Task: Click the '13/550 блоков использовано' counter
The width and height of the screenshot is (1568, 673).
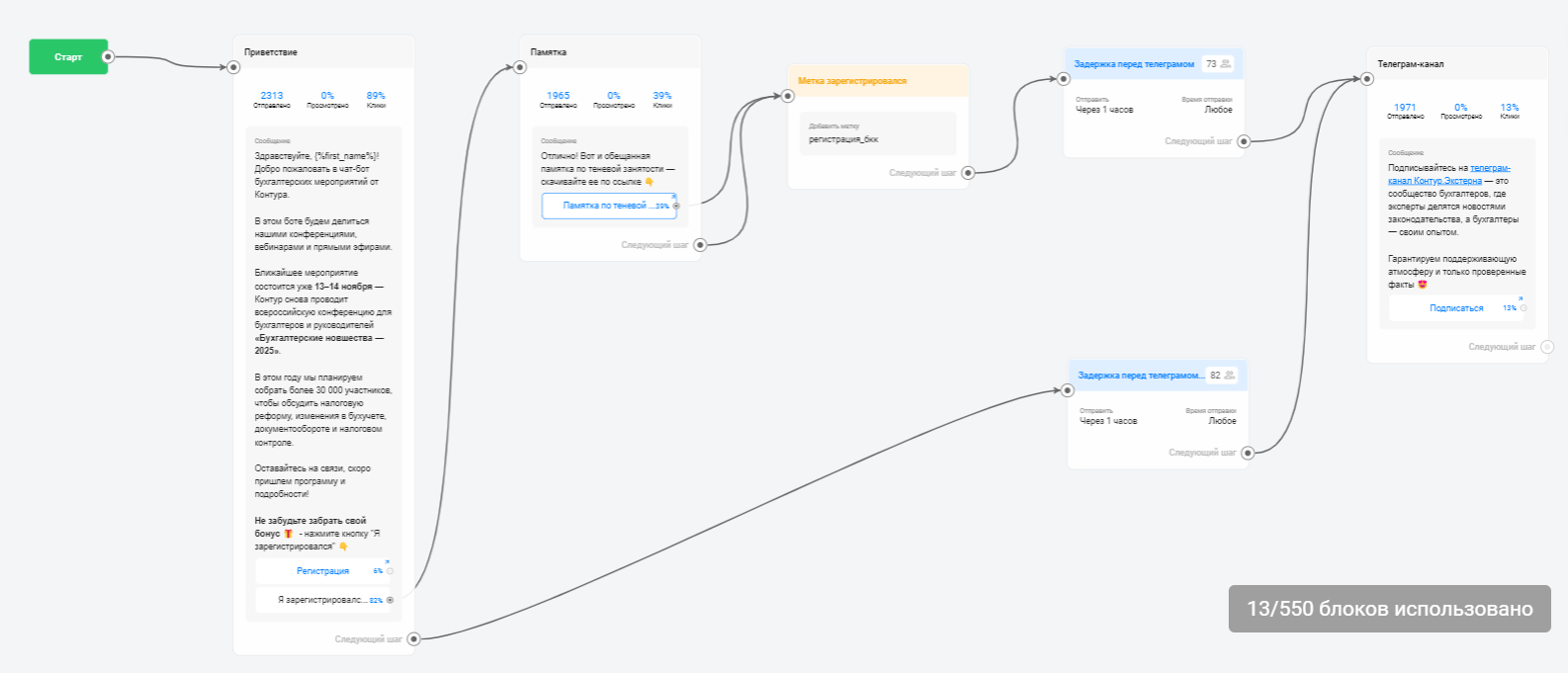Action: tap(1390, 609)
